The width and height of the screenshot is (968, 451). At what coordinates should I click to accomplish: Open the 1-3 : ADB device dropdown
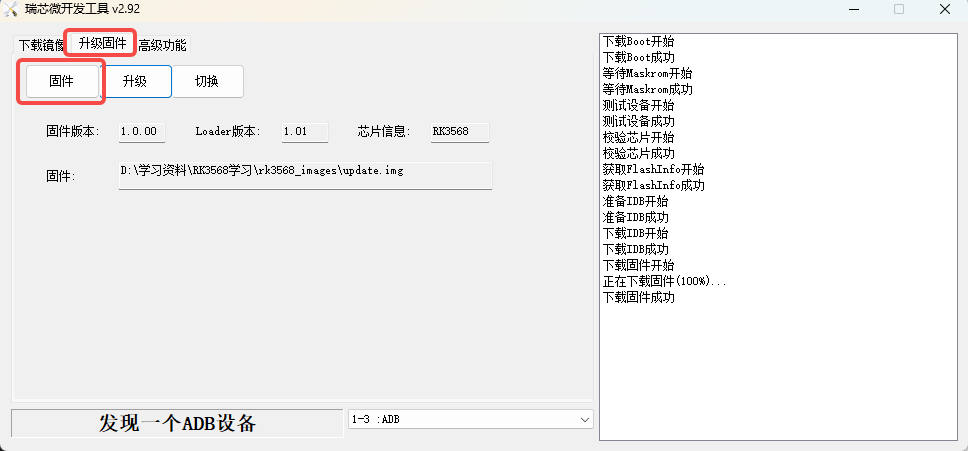(x=470, y=420)
